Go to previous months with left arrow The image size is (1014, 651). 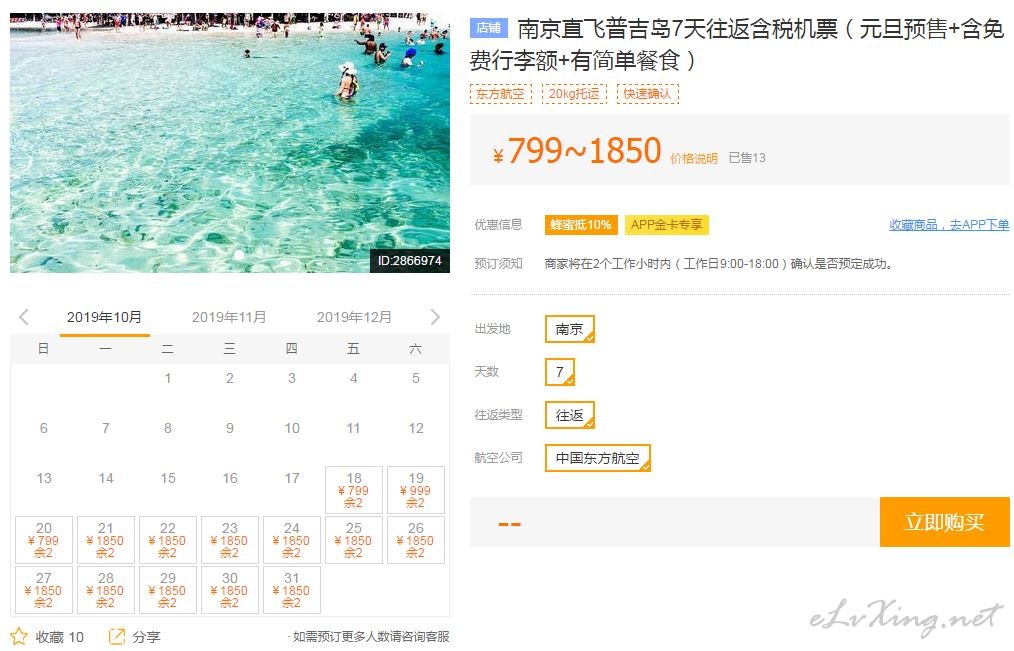coord(24,317)
